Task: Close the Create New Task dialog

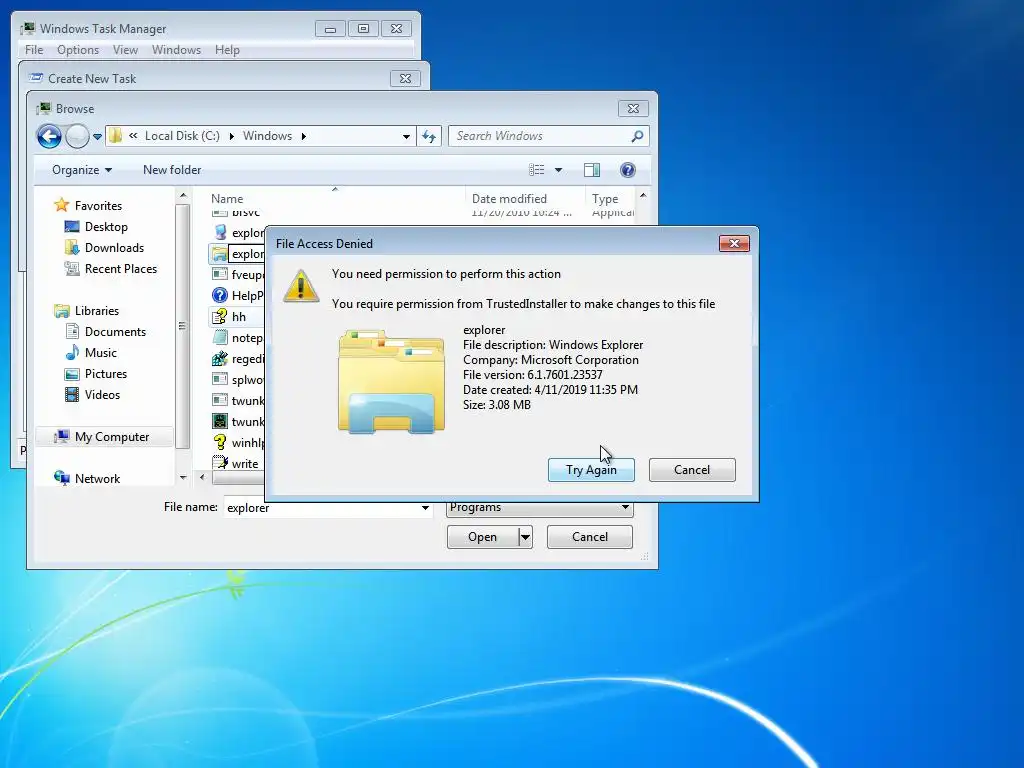Action: pyautogui.click(x=405, y=78)
